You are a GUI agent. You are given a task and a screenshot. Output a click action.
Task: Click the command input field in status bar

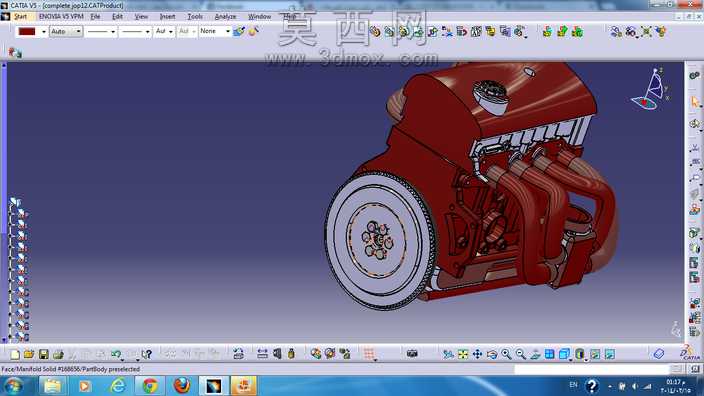click(x=592, y=369)
